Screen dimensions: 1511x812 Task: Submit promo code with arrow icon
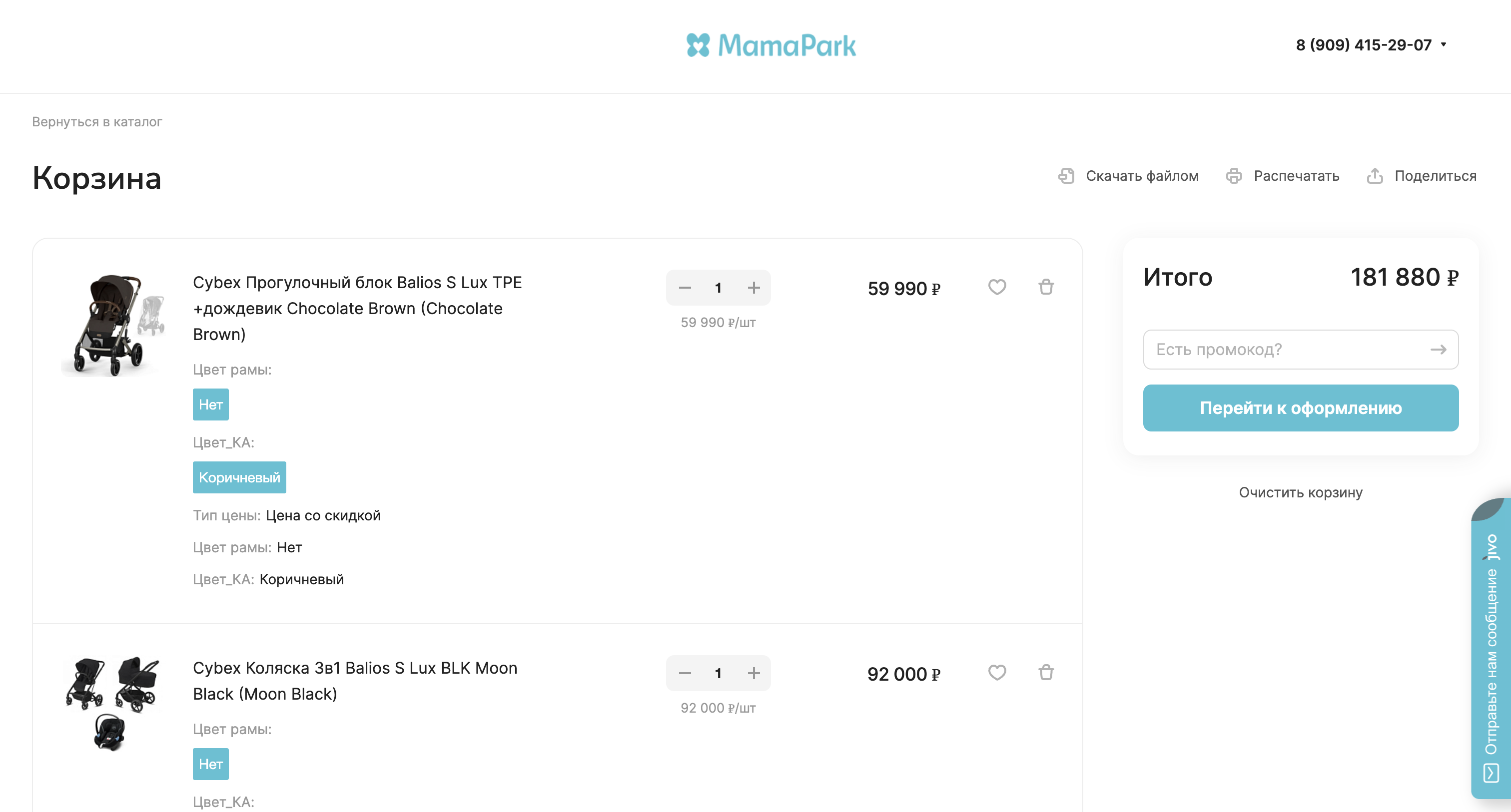pos(1438,350)
